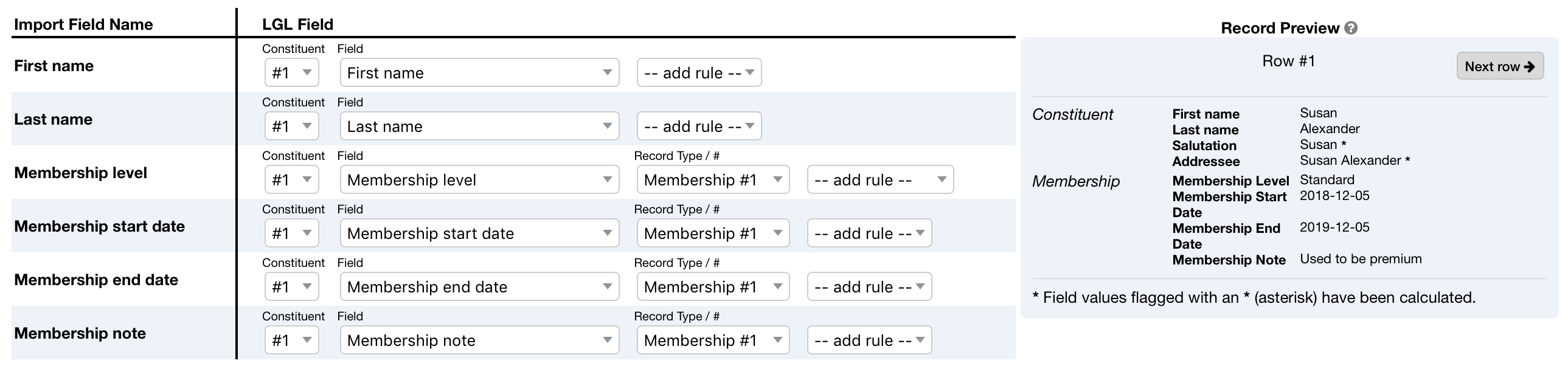1568x366 pixels.
Task: Expand Membership start date field dropdown
Action: pyautogui.click(x=479, y=233)
